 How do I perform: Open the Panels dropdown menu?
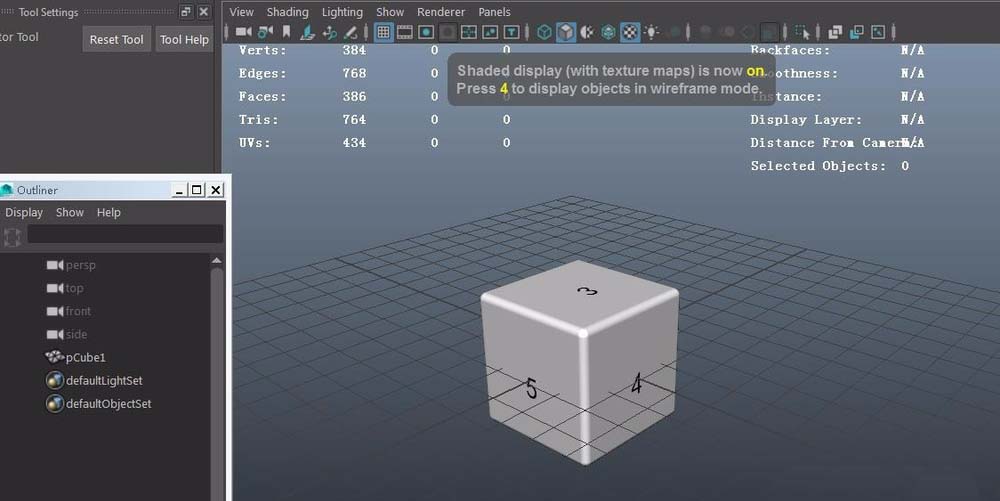click(x=494, y=12)
